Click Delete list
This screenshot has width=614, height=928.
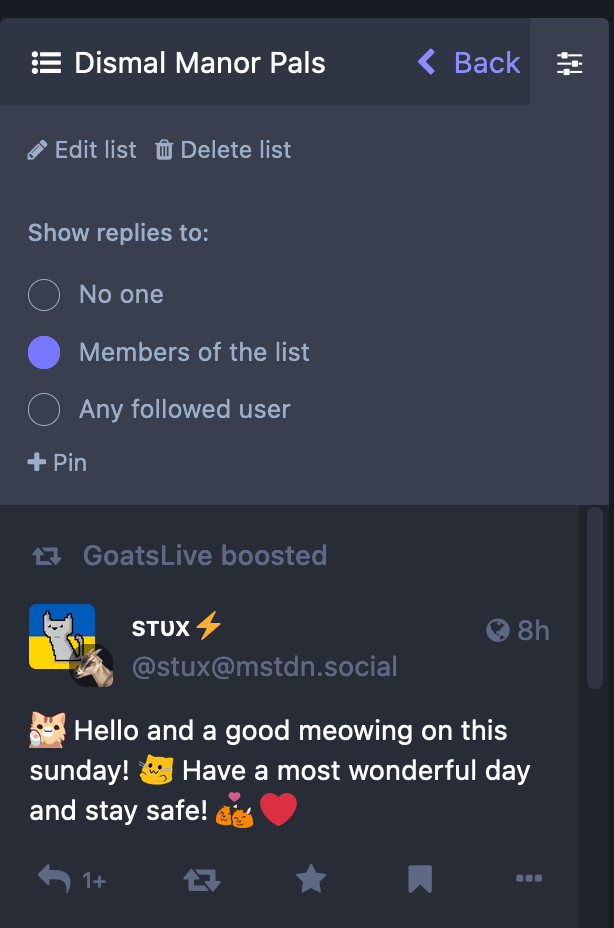pos(223,150)
